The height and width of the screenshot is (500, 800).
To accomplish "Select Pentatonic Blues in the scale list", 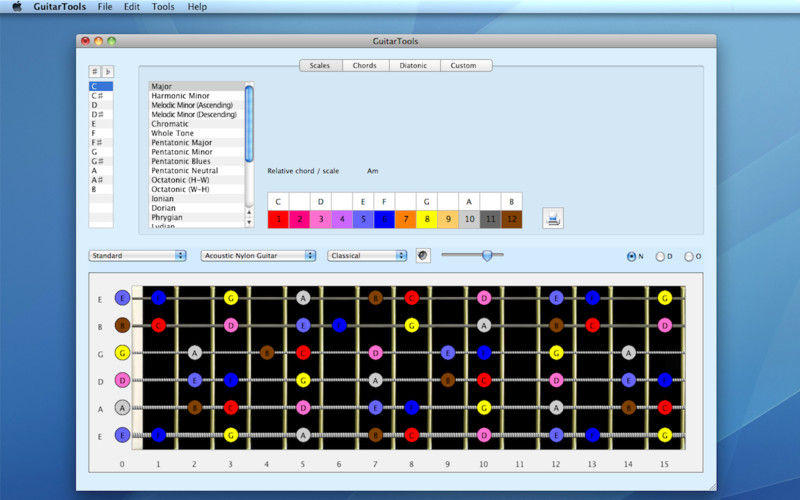I will pos(197,161).
